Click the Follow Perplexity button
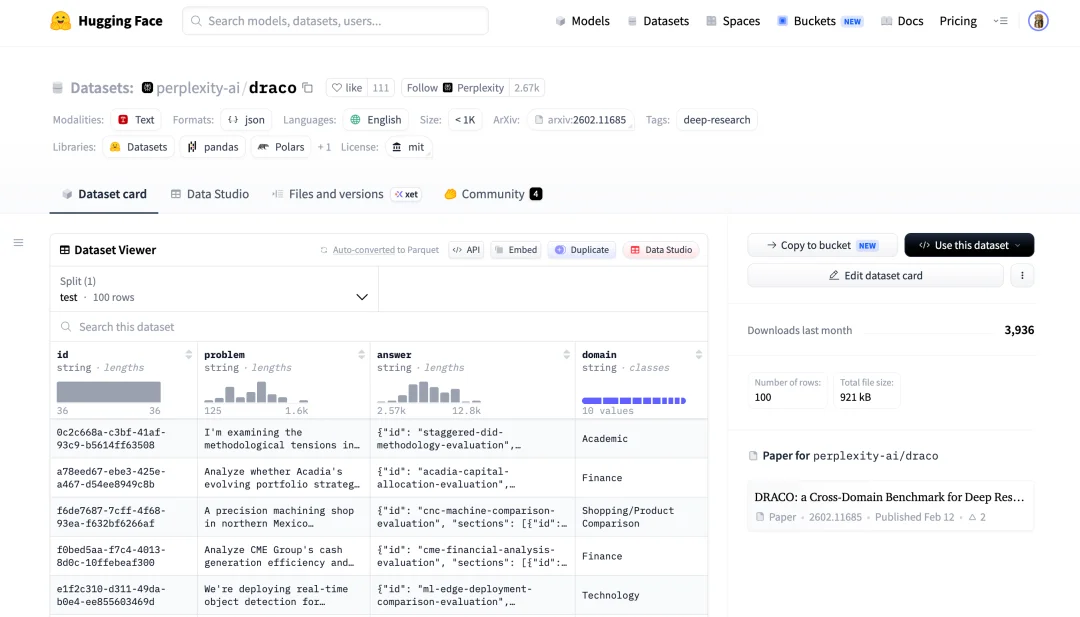Viewport: 1080px width, 617px height. (455, 87)
